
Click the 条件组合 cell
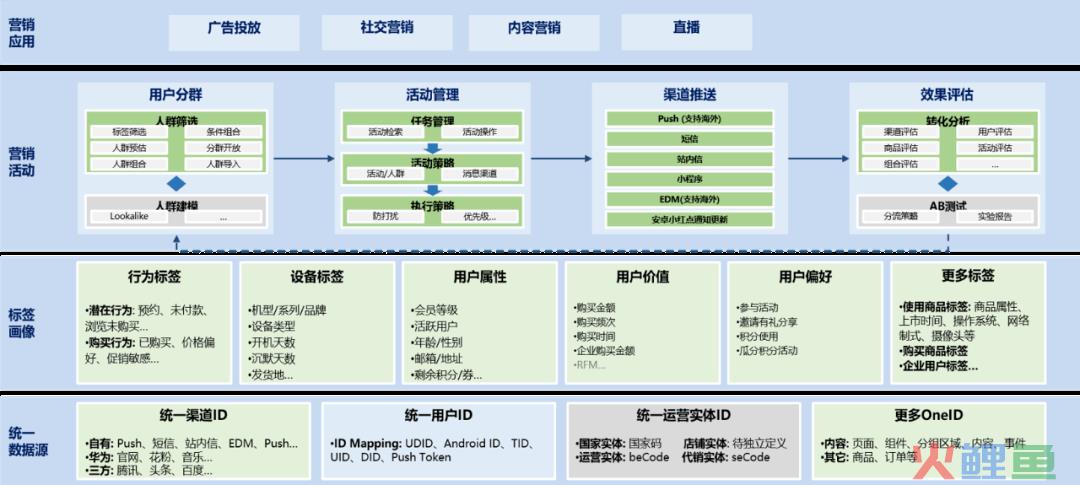pyautogui.click(x=223, y=132)
